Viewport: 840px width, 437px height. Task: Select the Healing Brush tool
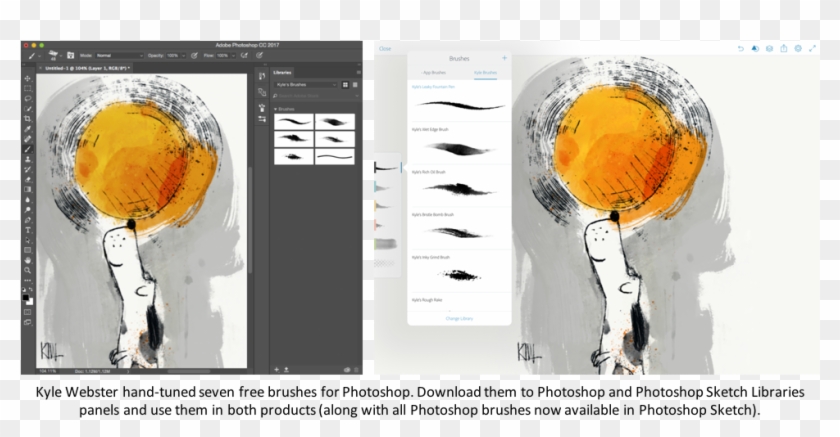pyautogui.click(x=27, y=139)
